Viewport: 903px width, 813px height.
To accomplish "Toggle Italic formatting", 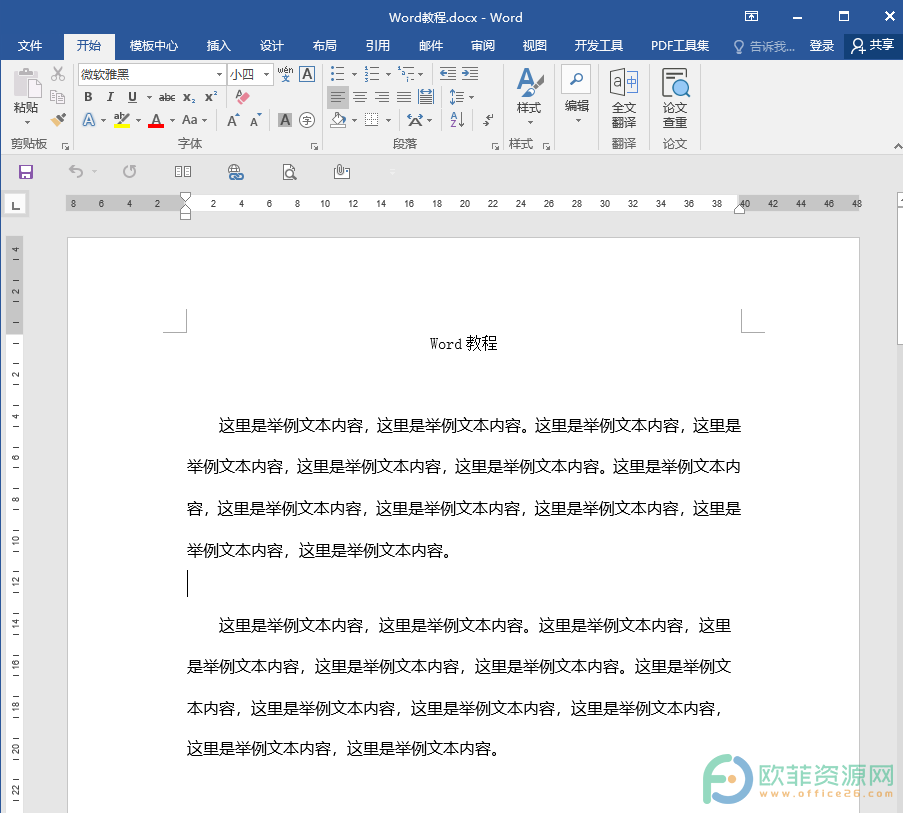I will point(110,97).
